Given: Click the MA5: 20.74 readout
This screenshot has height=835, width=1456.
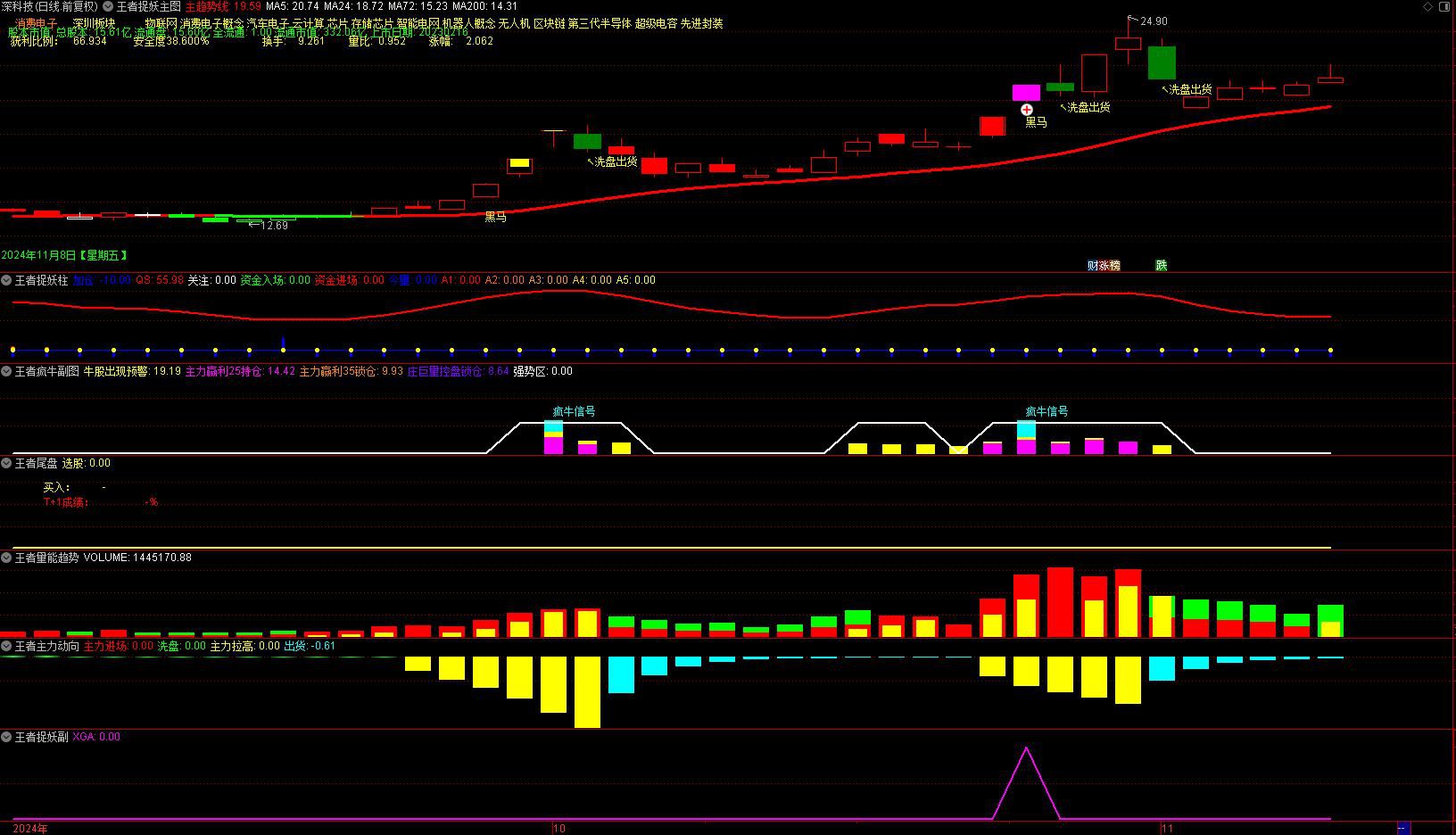Looking at the screenshot, I should coord(292,6).
